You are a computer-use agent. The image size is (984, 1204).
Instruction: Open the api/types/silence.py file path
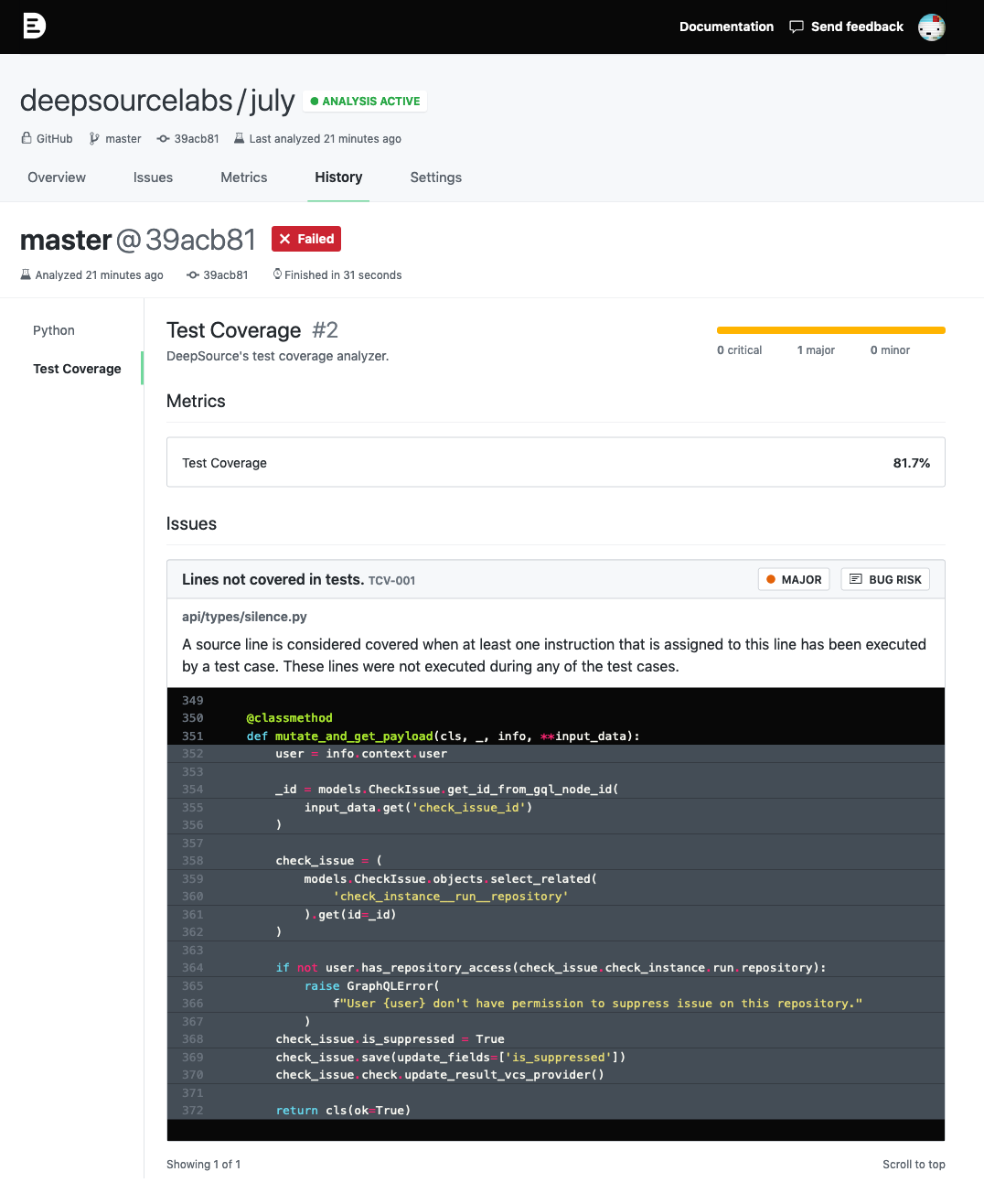click(x=244, y=617)
